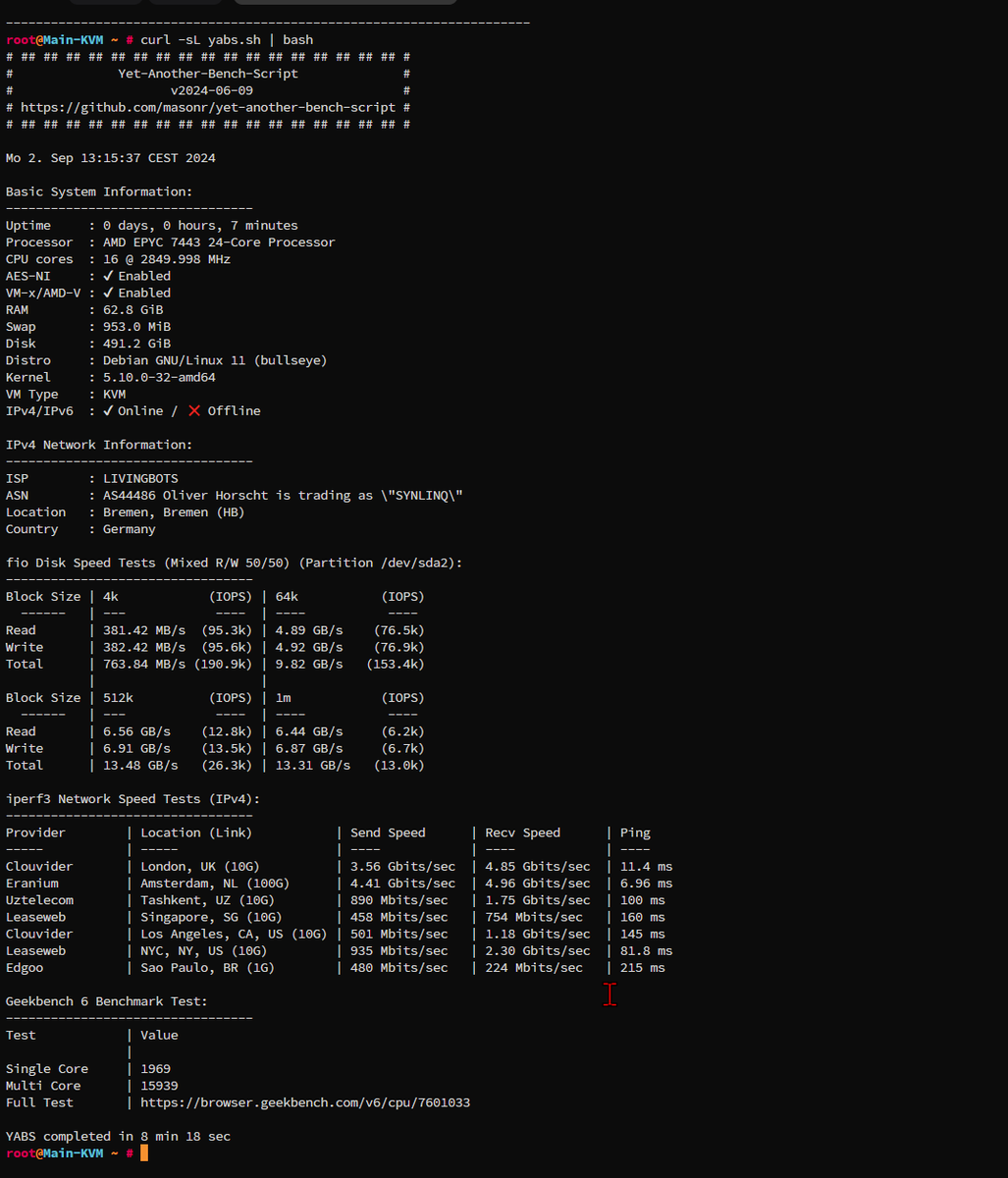Select the 512k total '13.48 GB/s'
The width and height of the screenshot is (1008, 1178).
(140, 765)
